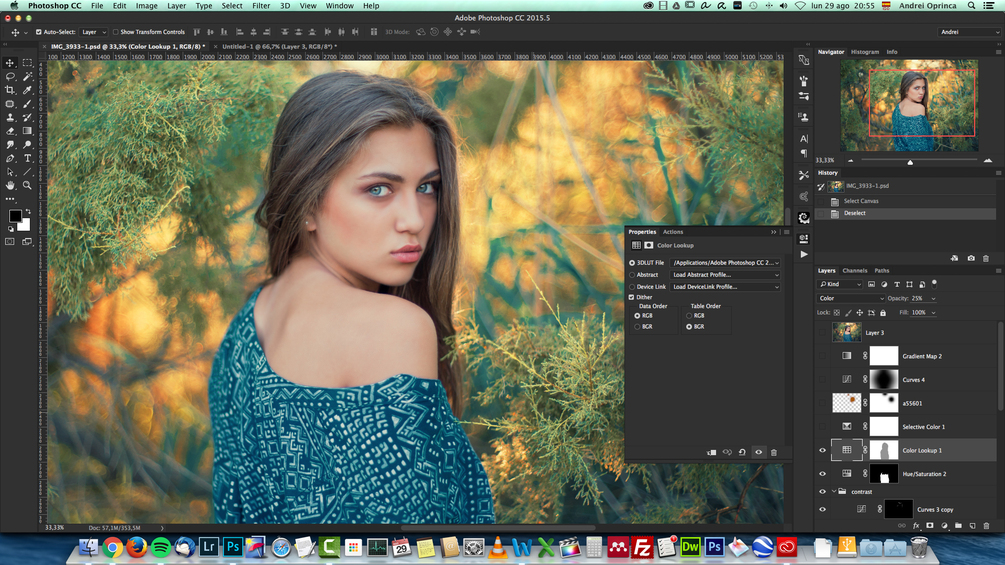The height and width of the screenshot is (565, 1005).
Task: Choose BGR under Data Order
Action: click(637, 327)
